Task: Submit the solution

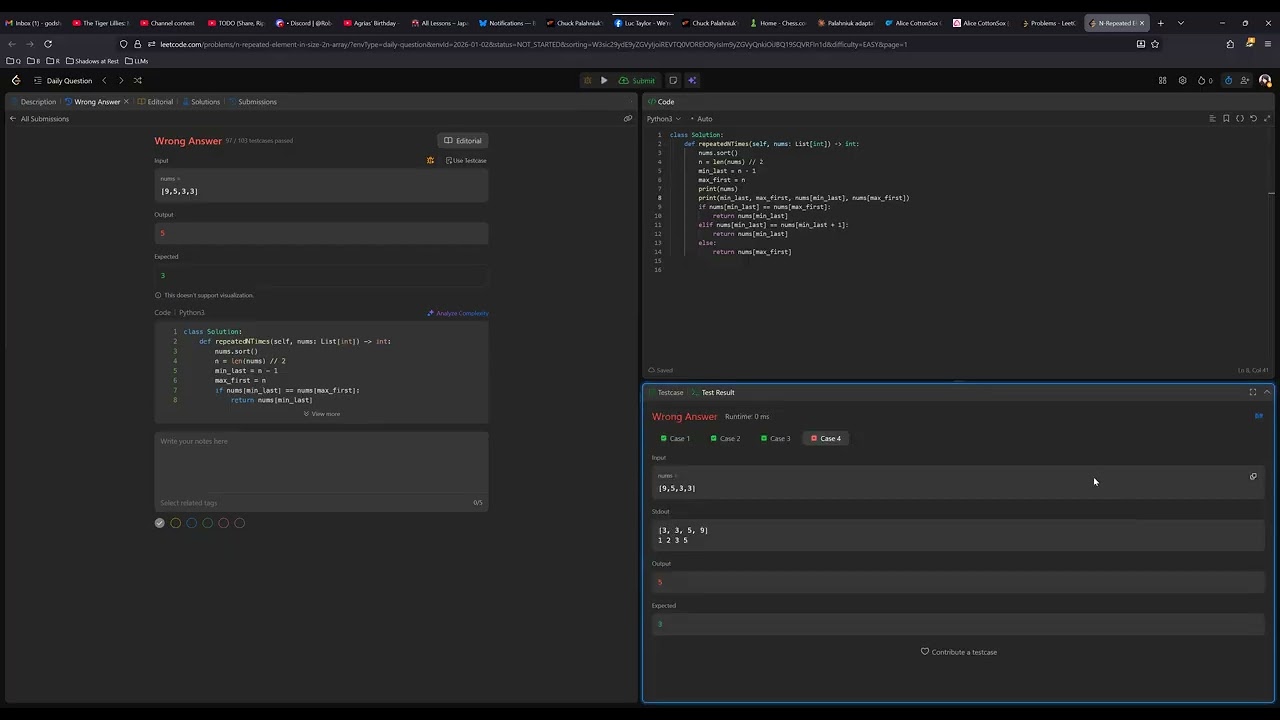Action: 637,81
